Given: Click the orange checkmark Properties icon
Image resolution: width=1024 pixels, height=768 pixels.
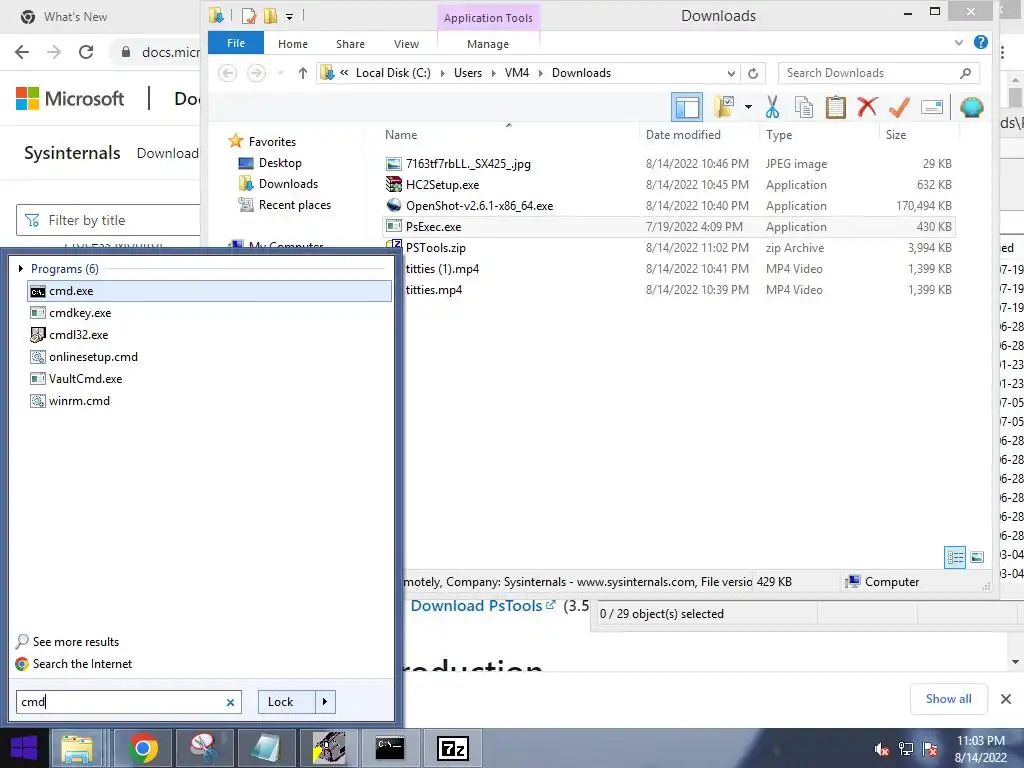Looking at the screenshot, I should point(899,106).
